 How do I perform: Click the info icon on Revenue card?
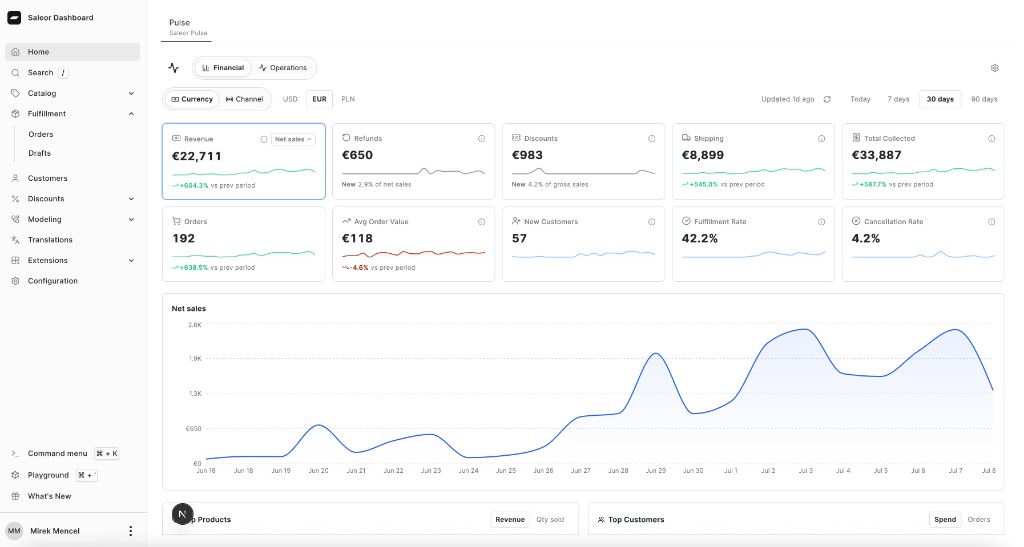pos(264,139)
